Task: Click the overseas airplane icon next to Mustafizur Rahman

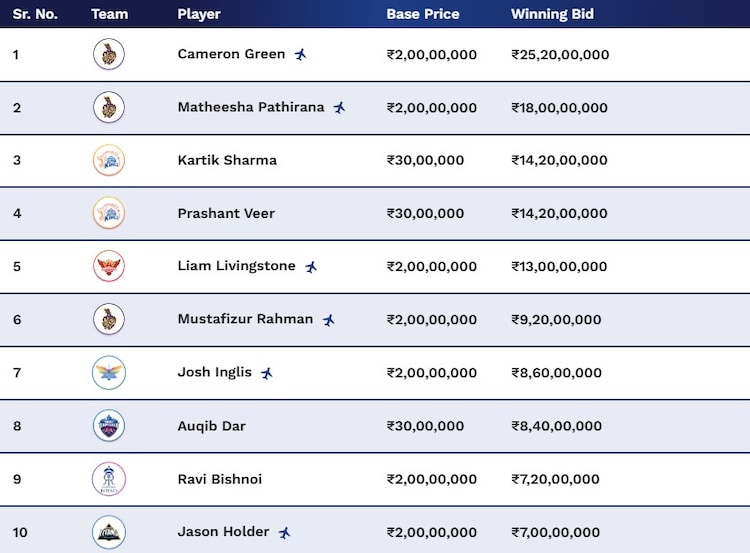Action: tap(328, 320)
